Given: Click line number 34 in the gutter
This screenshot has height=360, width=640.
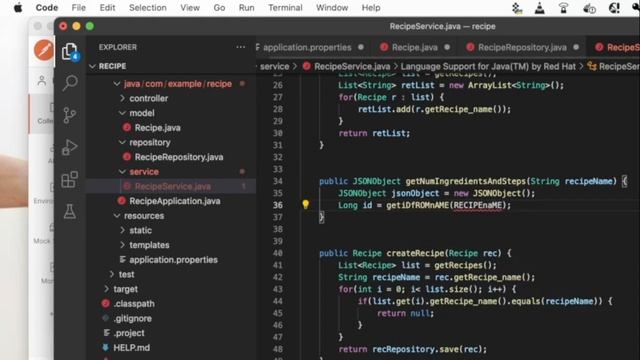Looking at the screenshot, I should [278, 181].
